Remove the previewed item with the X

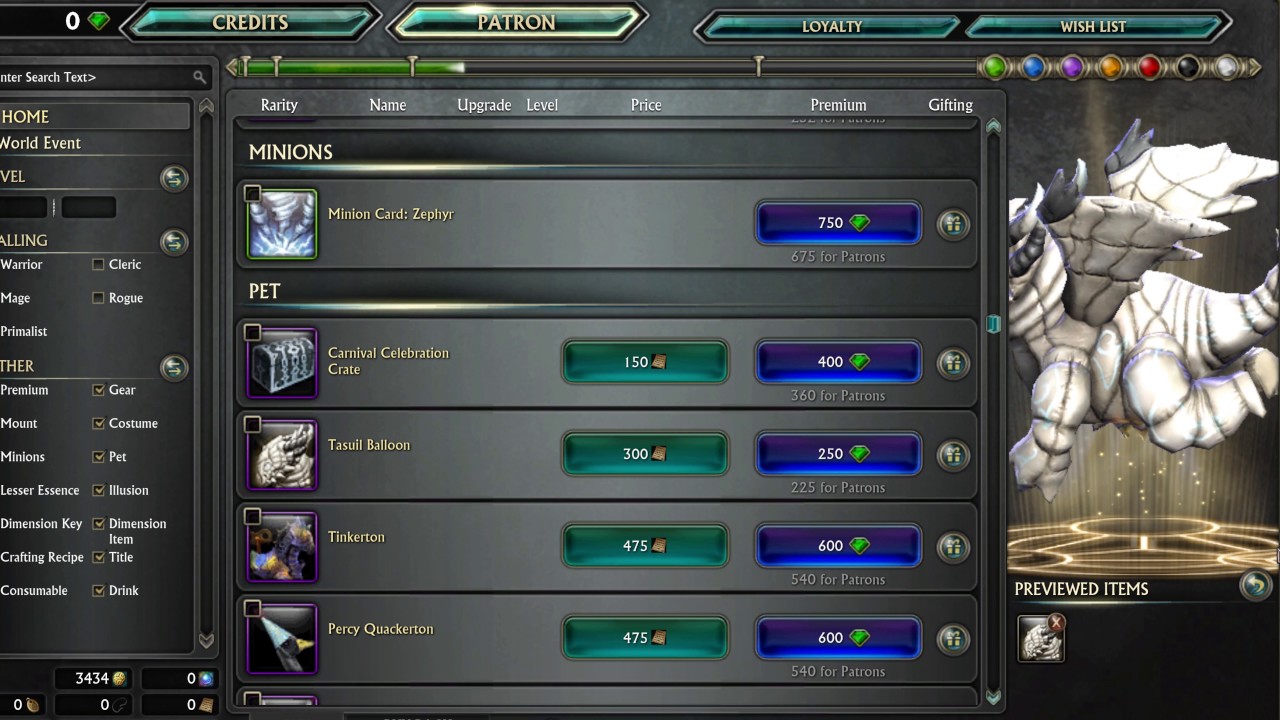point(1056,622)
